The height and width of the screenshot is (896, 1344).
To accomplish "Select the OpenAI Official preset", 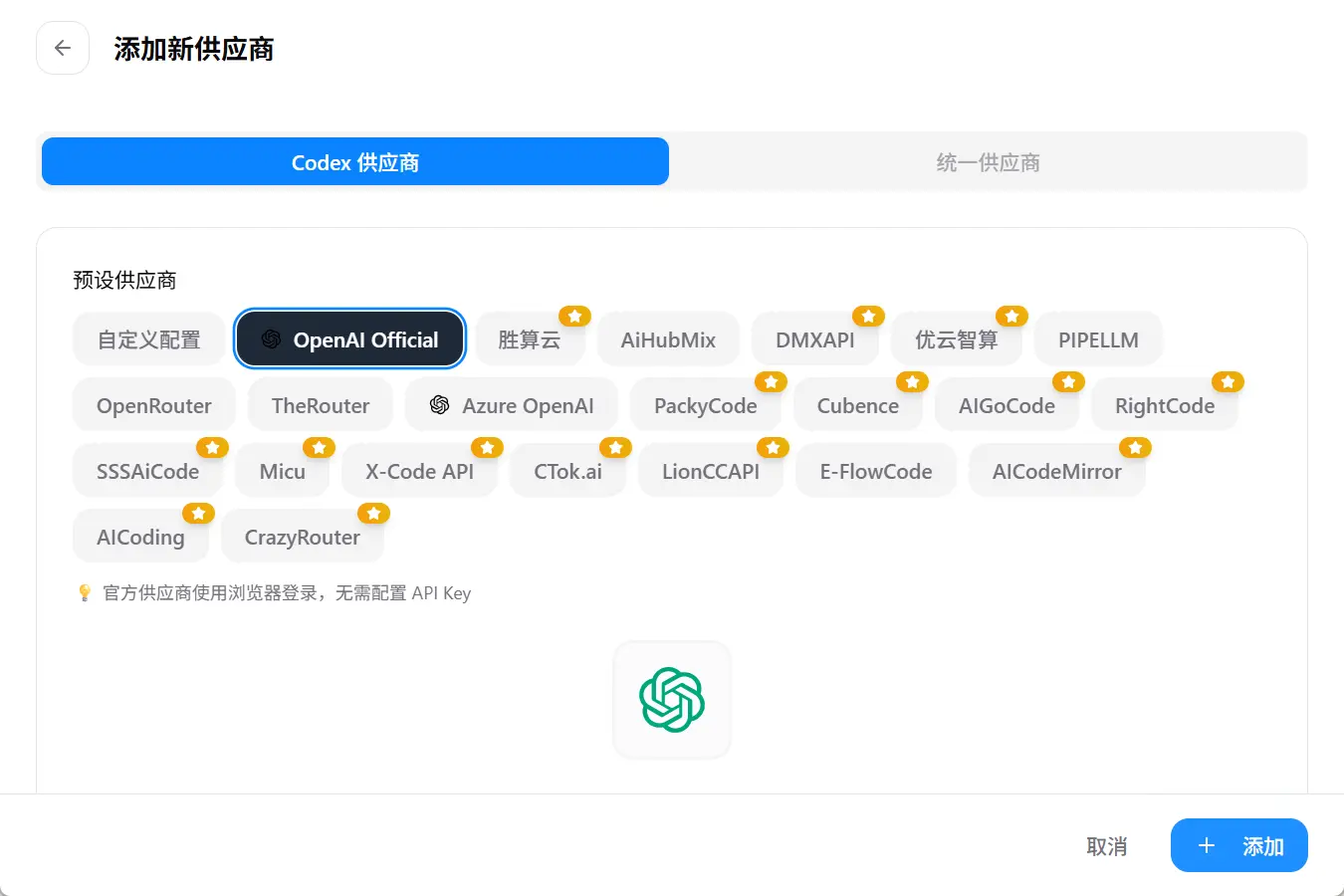I will click(350, 340).
